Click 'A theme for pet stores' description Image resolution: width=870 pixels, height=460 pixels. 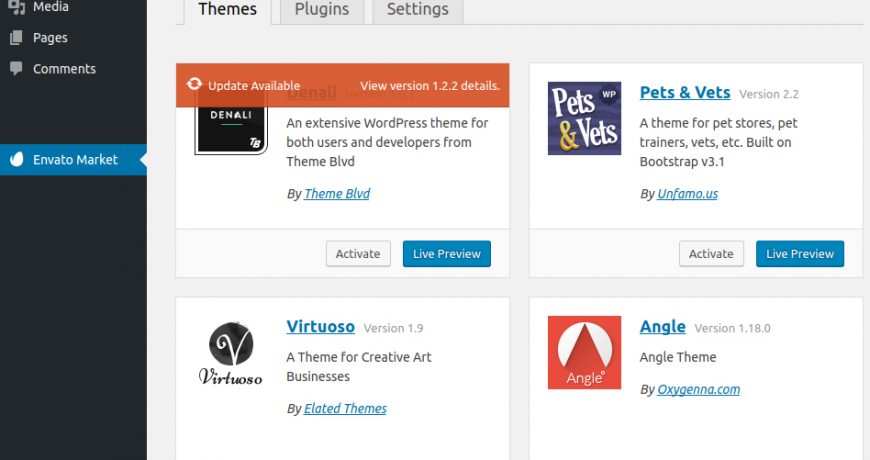(719, 142)
